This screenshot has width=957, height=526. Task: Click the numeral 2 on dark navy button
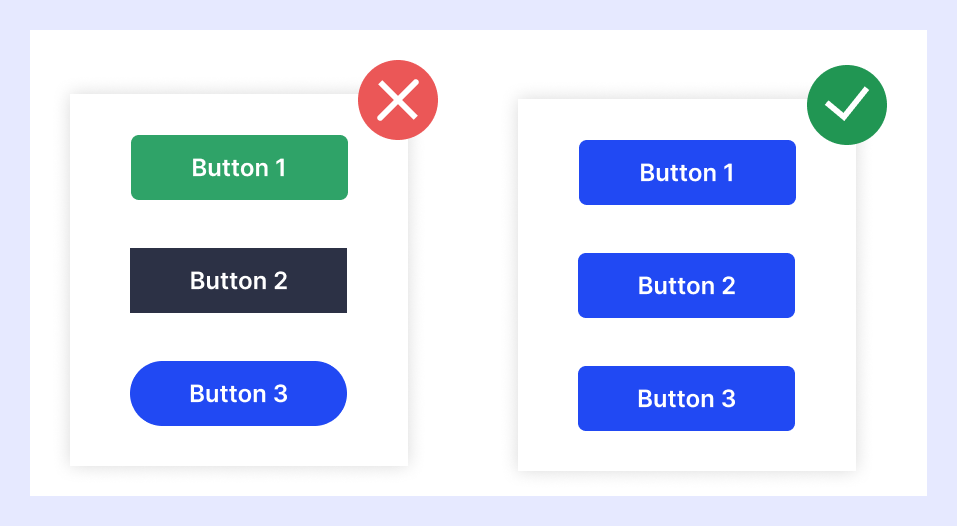280,281
